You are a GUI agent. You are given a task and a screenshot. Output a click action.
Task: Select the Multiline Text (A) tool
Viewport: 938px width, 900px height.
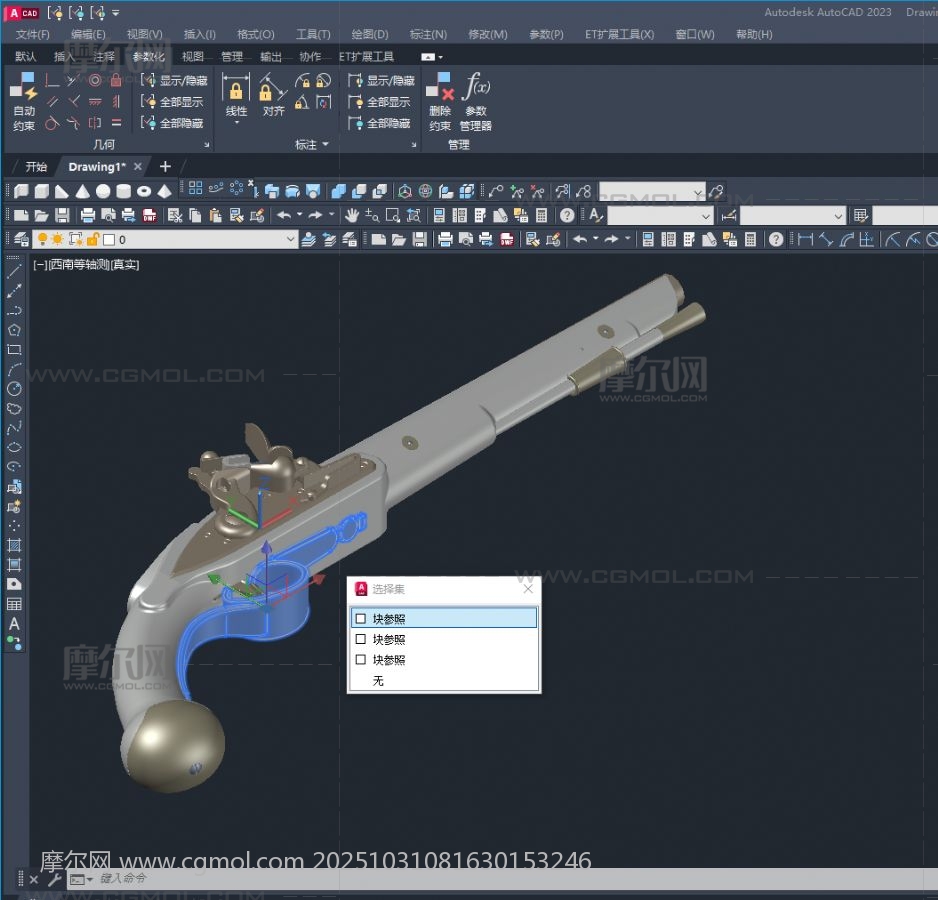click(x=14, y=623)
